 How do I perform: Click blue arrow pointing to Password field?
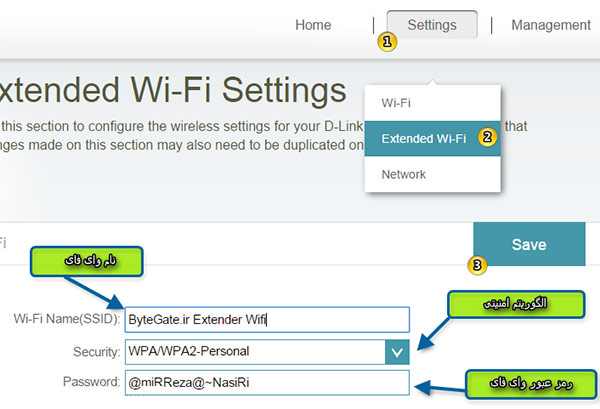[x=440, y=387]
